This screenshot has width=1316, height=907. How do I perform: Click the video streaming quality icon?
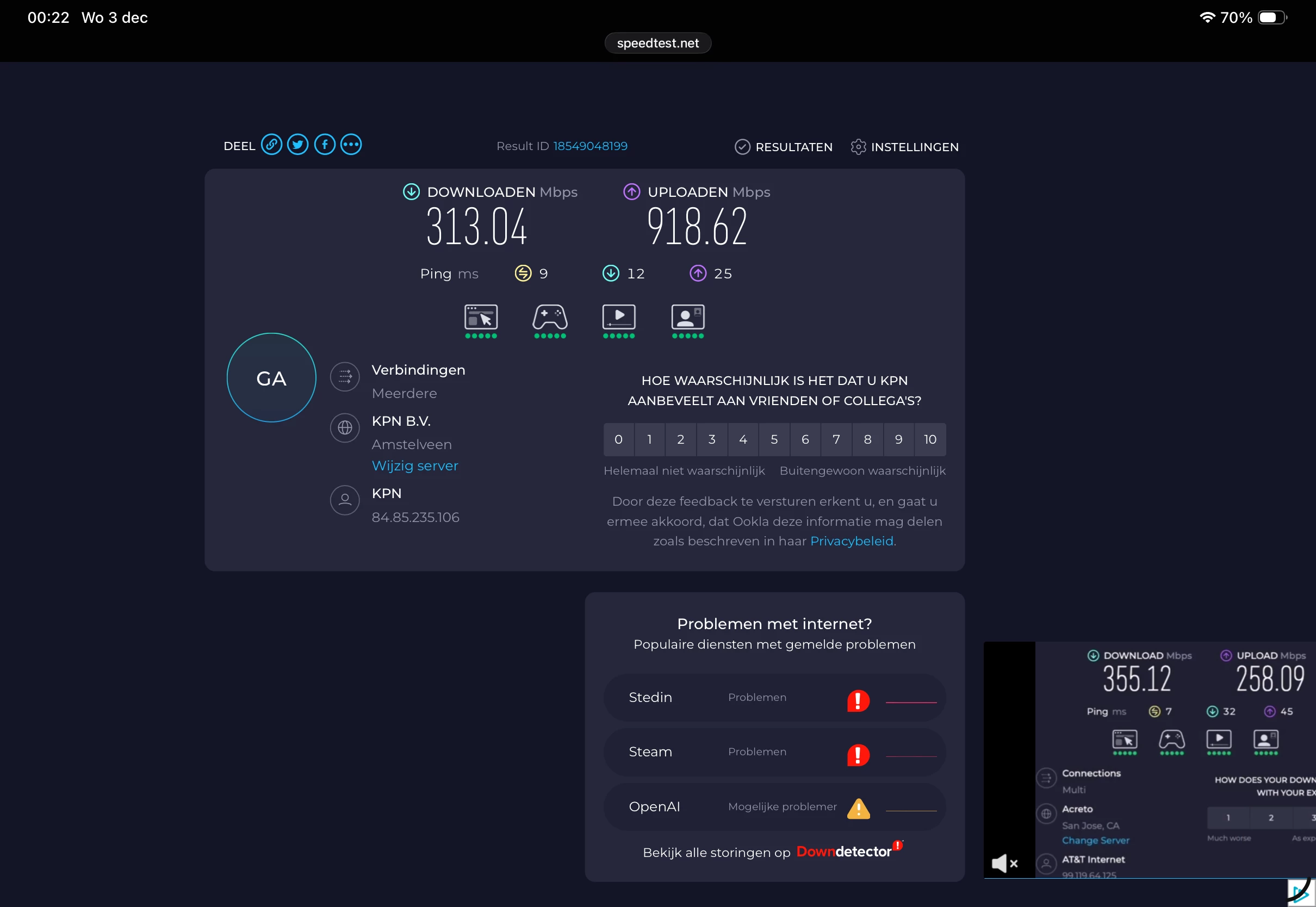pyautogui.click(x=619, y=318)
